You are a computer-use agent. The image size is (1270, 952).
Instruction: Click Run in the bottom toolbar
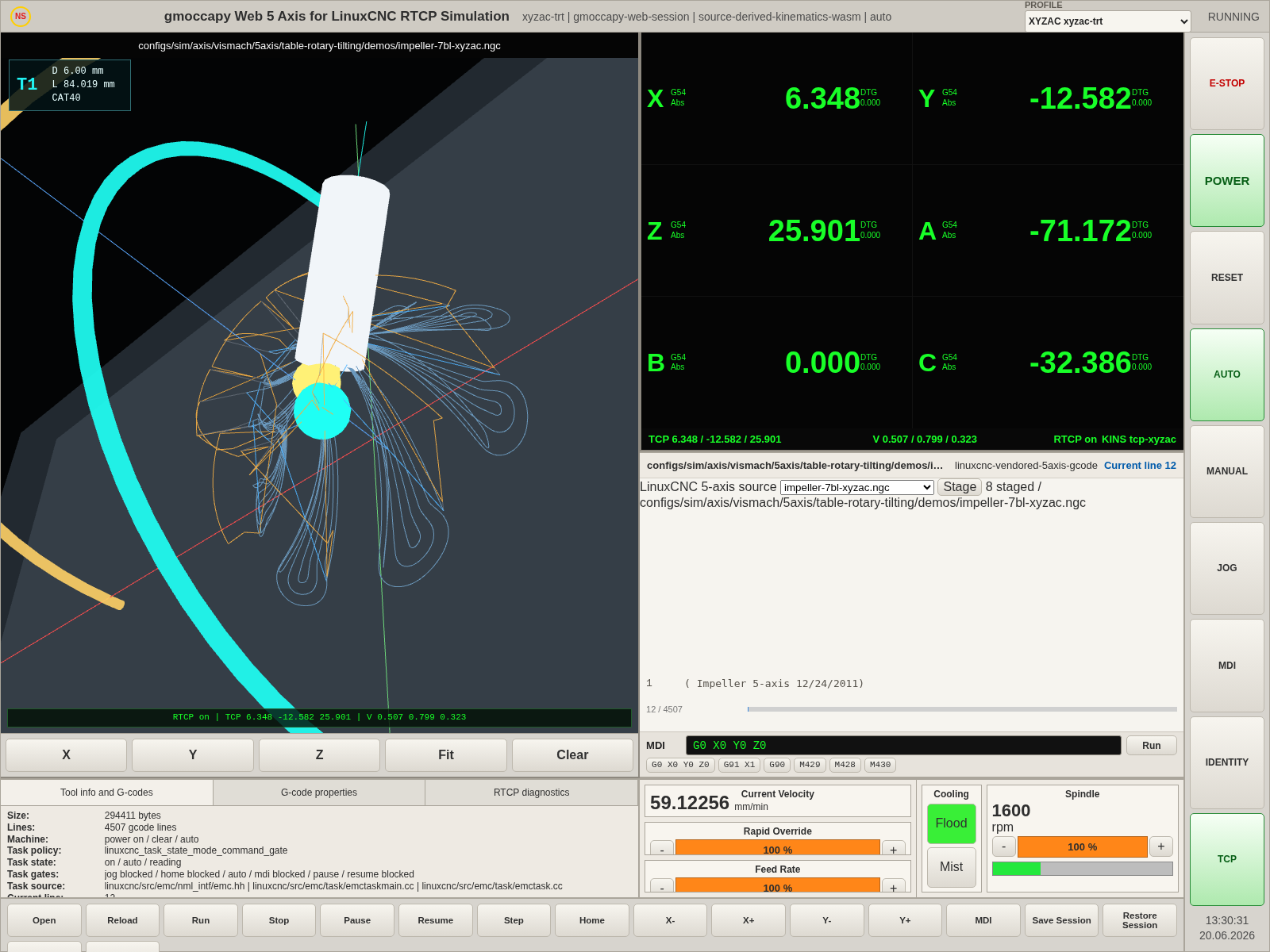[201, 920]
